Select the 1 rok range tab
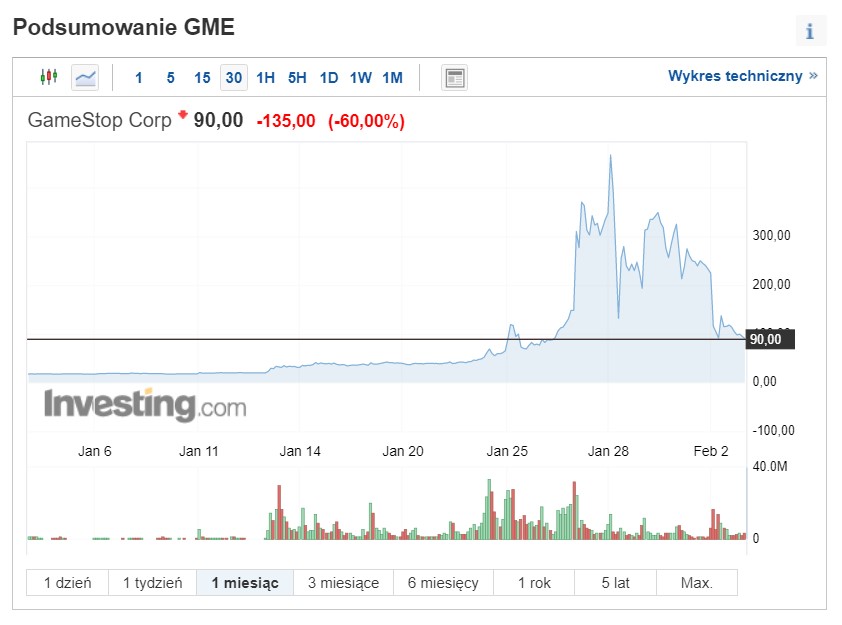842x625 pixels. coord(534,583)
